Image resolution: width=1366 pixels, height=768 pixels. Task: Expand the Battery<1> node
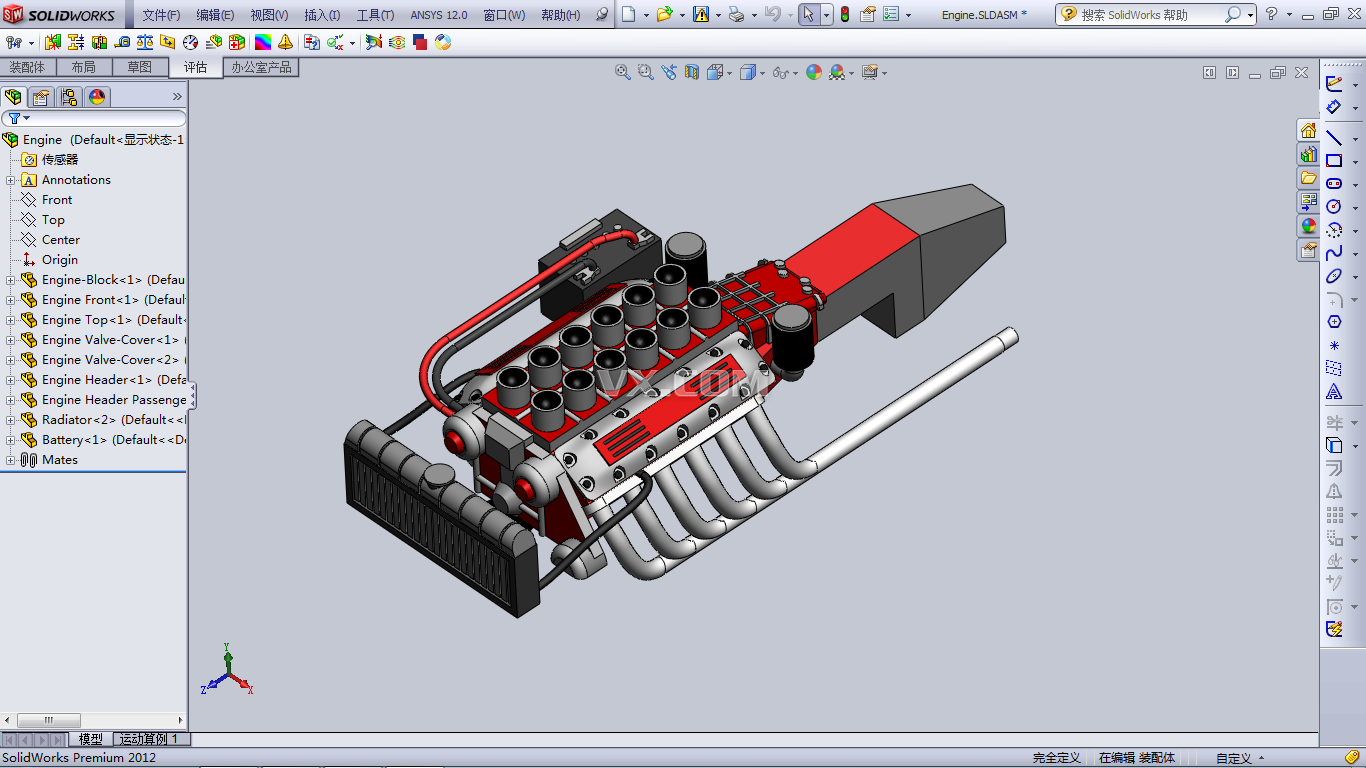(10, 440)
